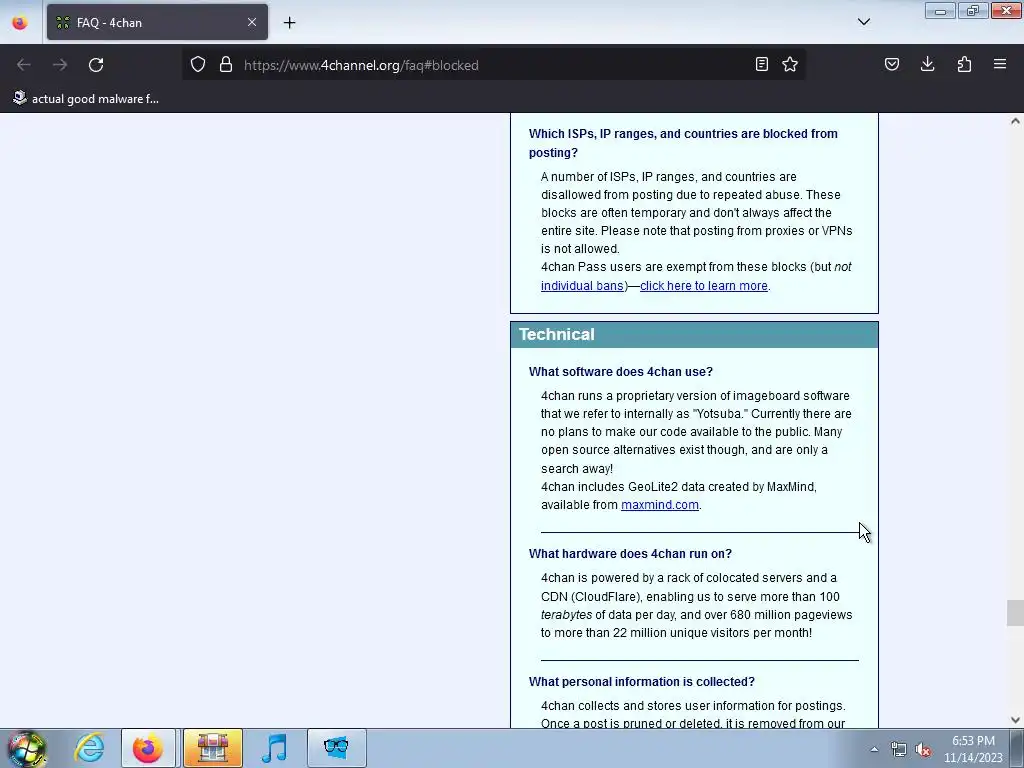Open the clock showing 6:53 PM

[x=973, y=749]
